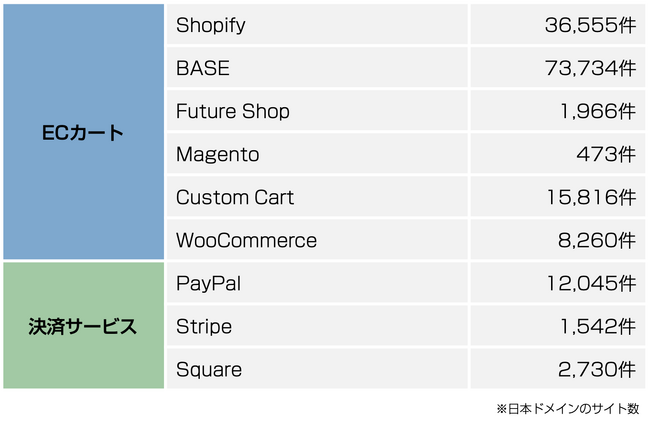Click the PayPal cell
650x430 pixels.
coord(208,284)
